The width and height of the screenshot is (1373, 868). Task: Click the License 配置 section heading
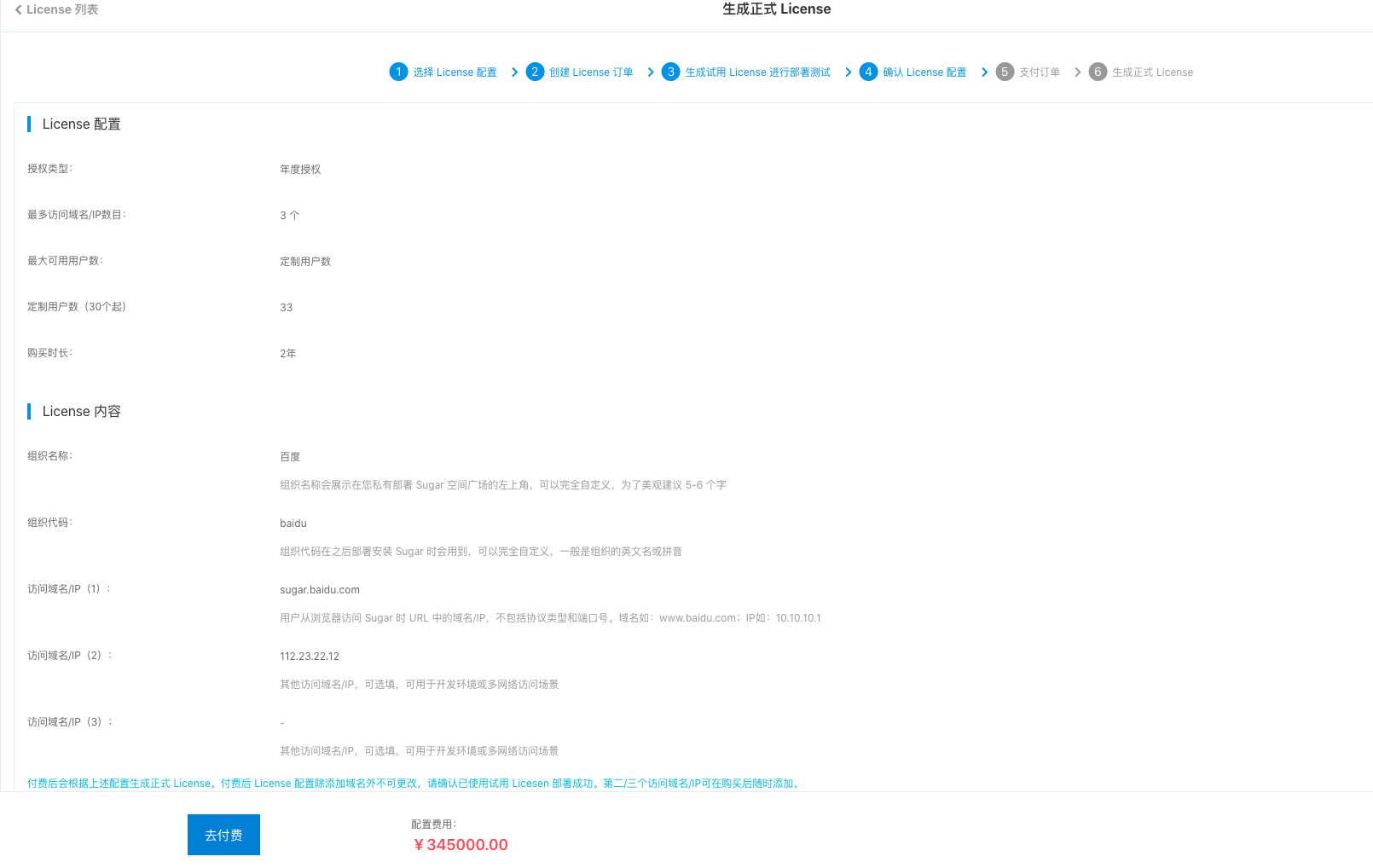point(82,124)
